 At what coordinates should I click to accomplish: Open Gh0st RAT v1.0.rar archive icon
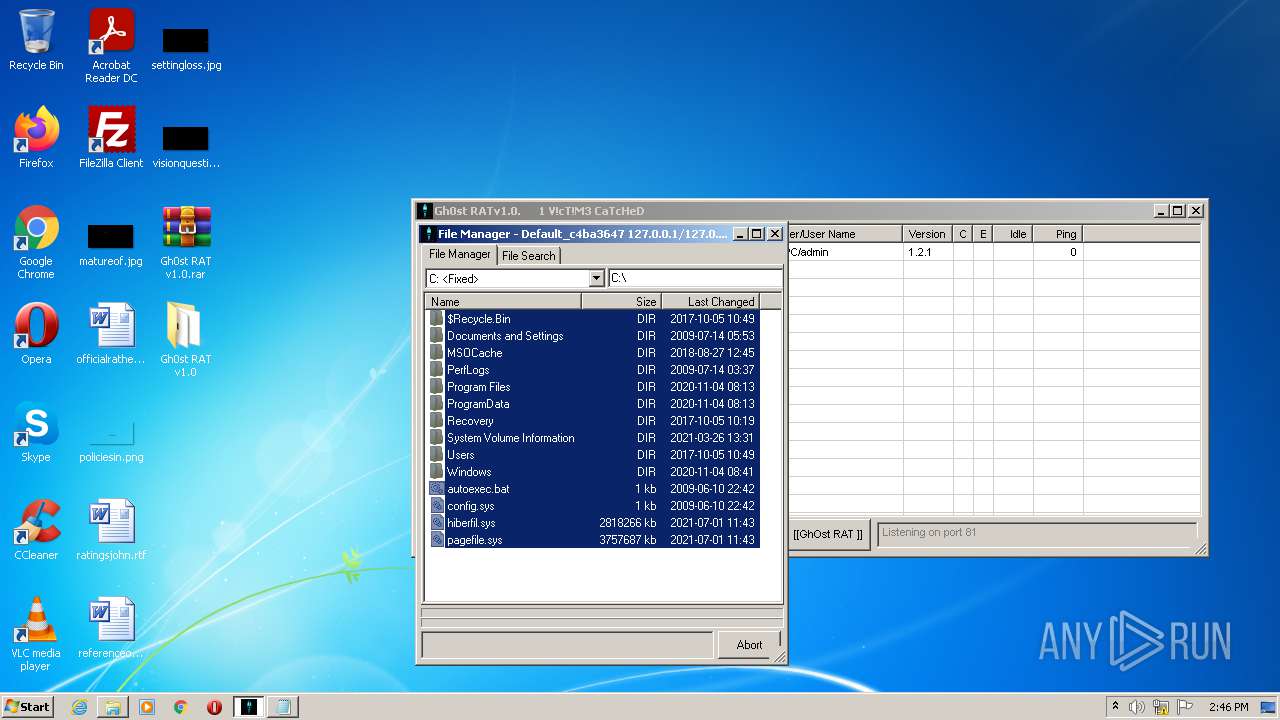[x=186, y=242]
